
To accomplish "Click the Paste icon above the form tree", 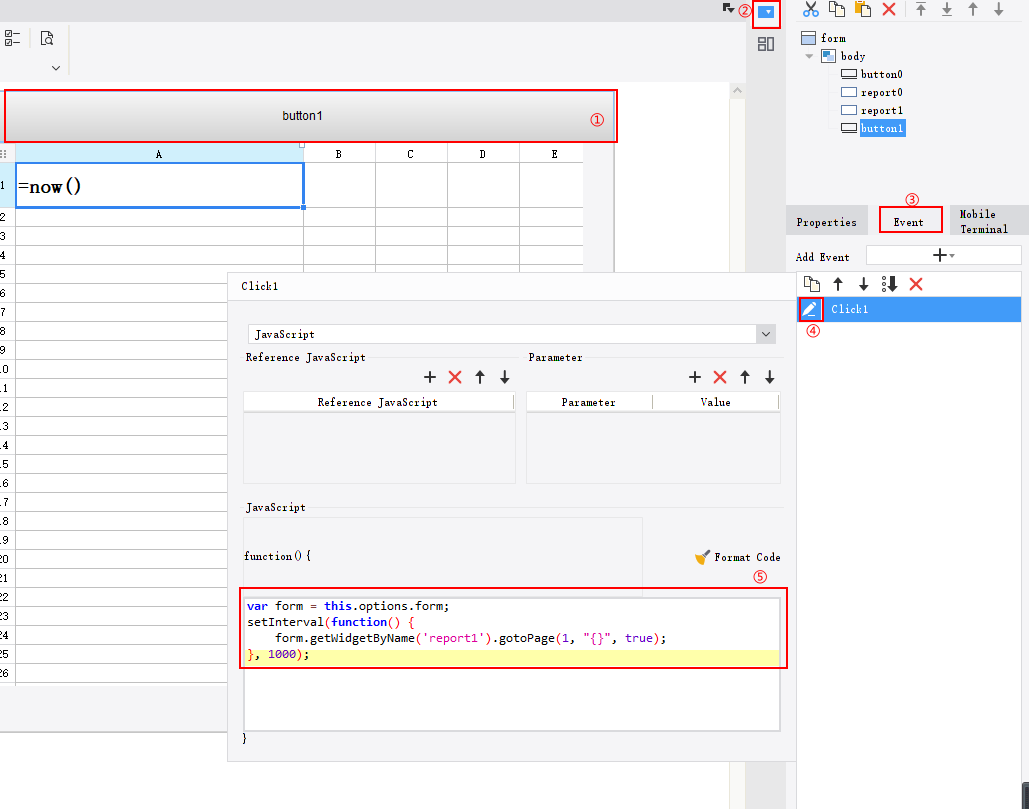I will click(x=864, y=10).
